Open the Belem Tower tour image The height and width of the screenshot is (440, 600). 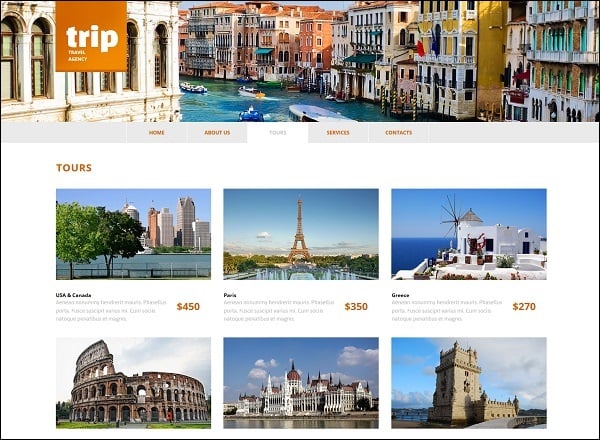pos(469,383)
